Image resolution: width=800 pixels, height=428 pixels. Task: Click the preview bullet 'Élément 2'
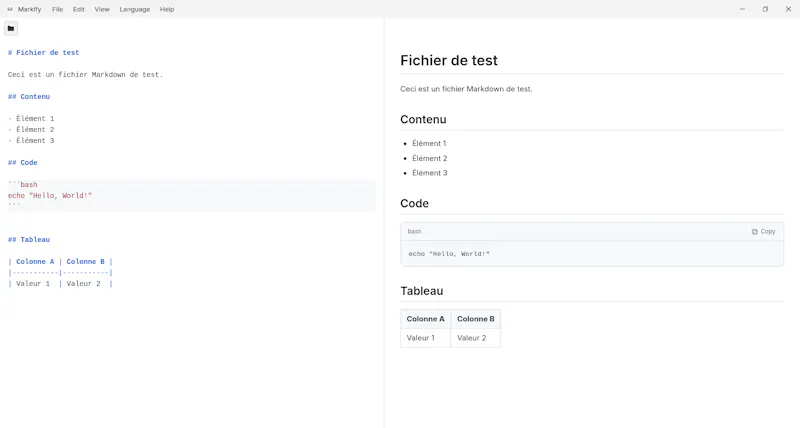click(430, 158)
